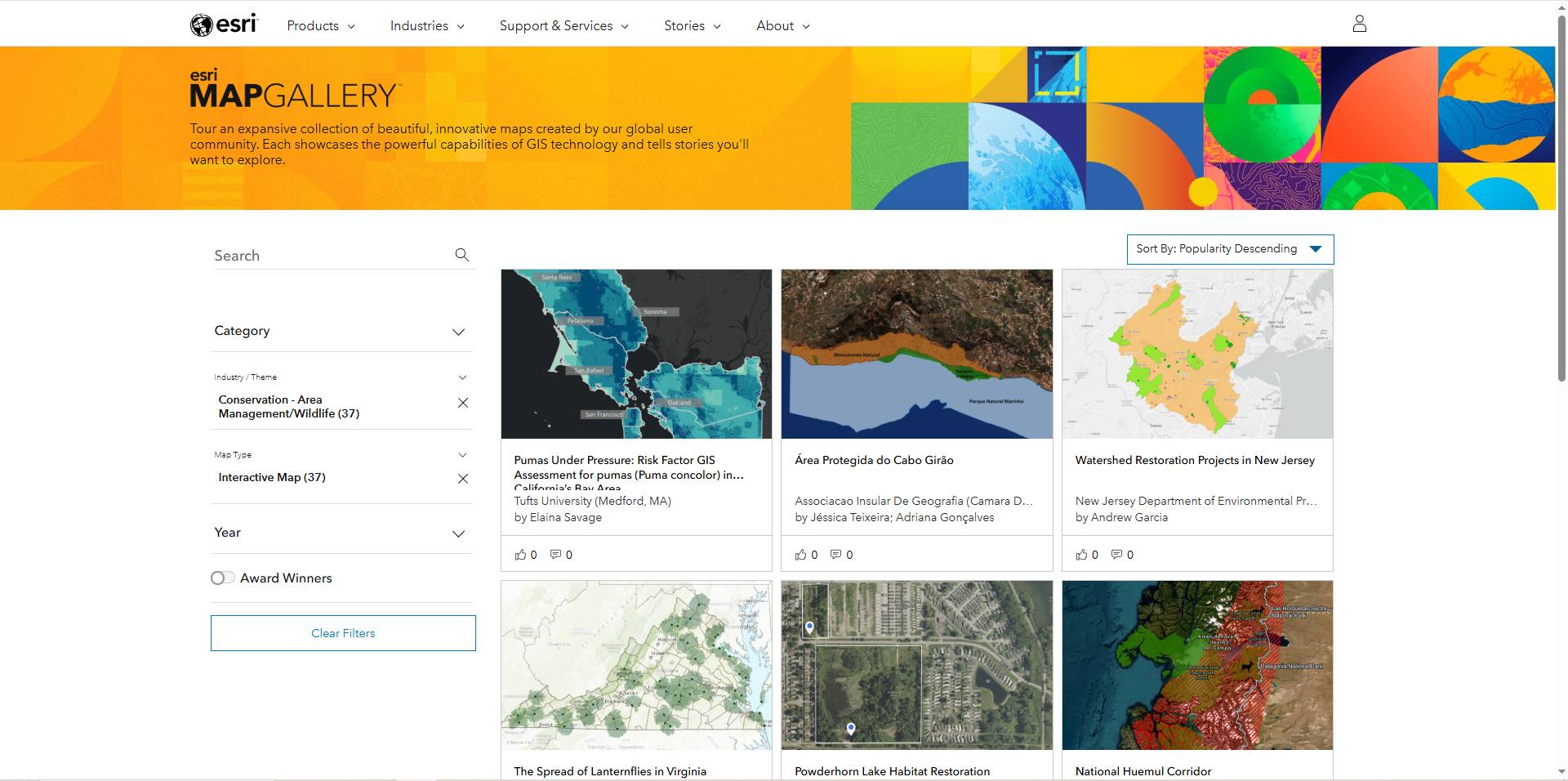Image resolution: width=1568 pixels, height=781 pixels.
Task: Open National Huemul Corridor title
Action: tap(1143, 771)
